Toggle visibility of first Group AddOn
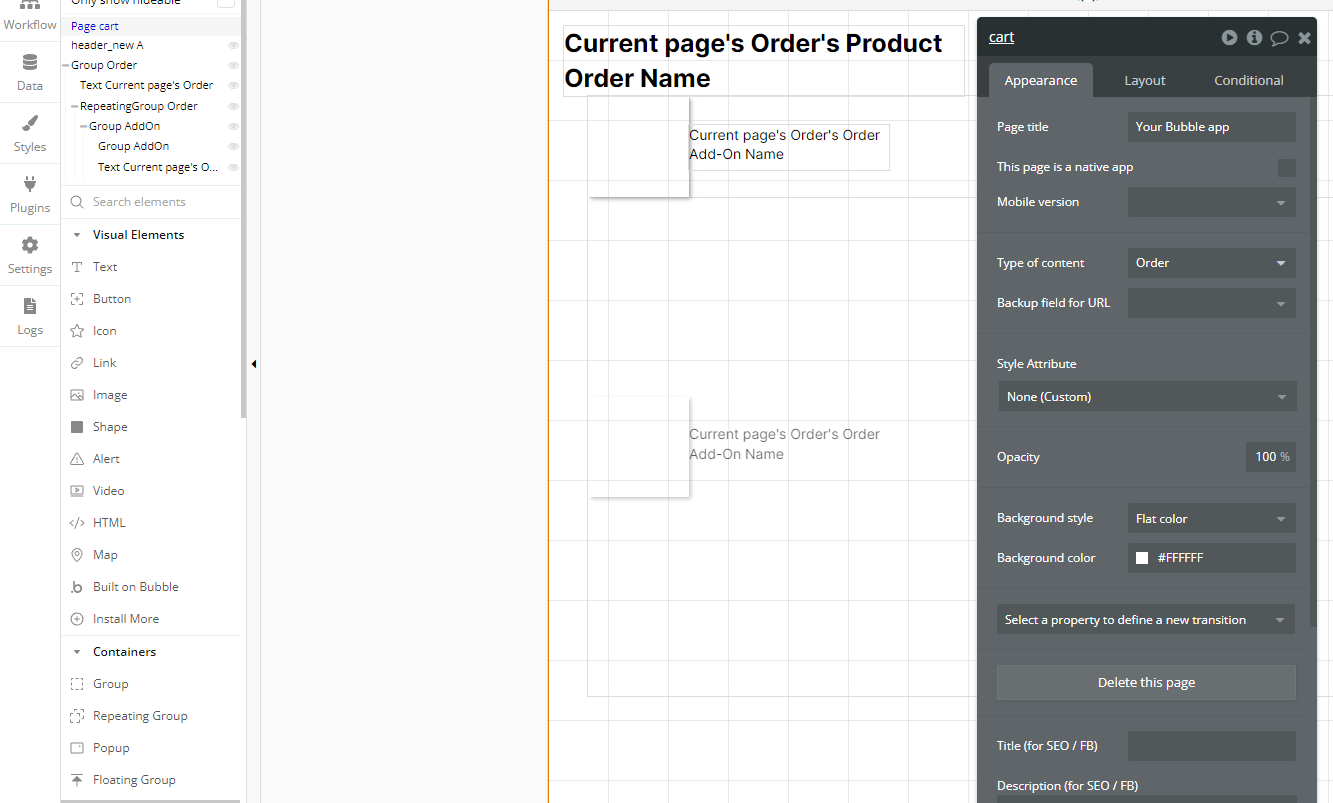The height and width of the screenshot is (803, 1333). coord(233,127)
